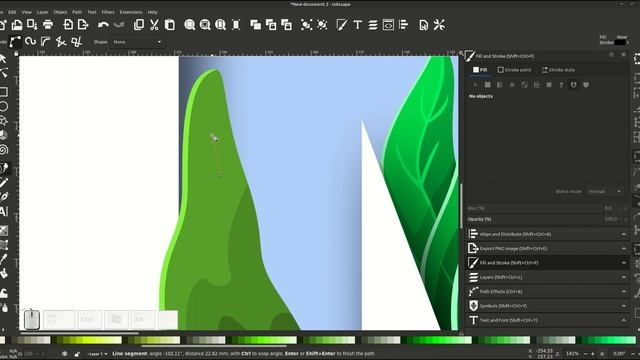Open the Edit menu
Image resolution: width=640 pixels, height=360 pixels.
[12, 12]
